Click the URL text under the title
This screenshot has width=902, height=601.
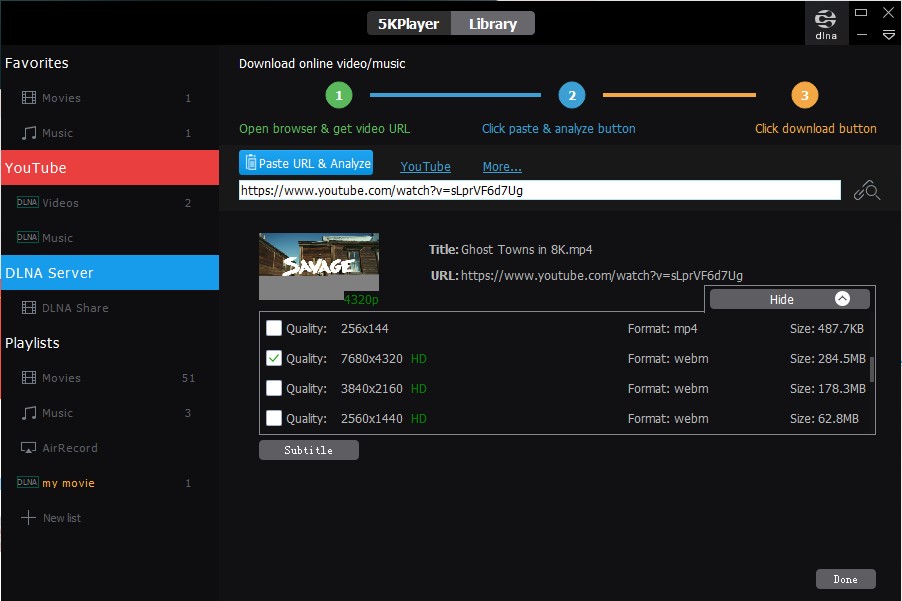[602, 275]
